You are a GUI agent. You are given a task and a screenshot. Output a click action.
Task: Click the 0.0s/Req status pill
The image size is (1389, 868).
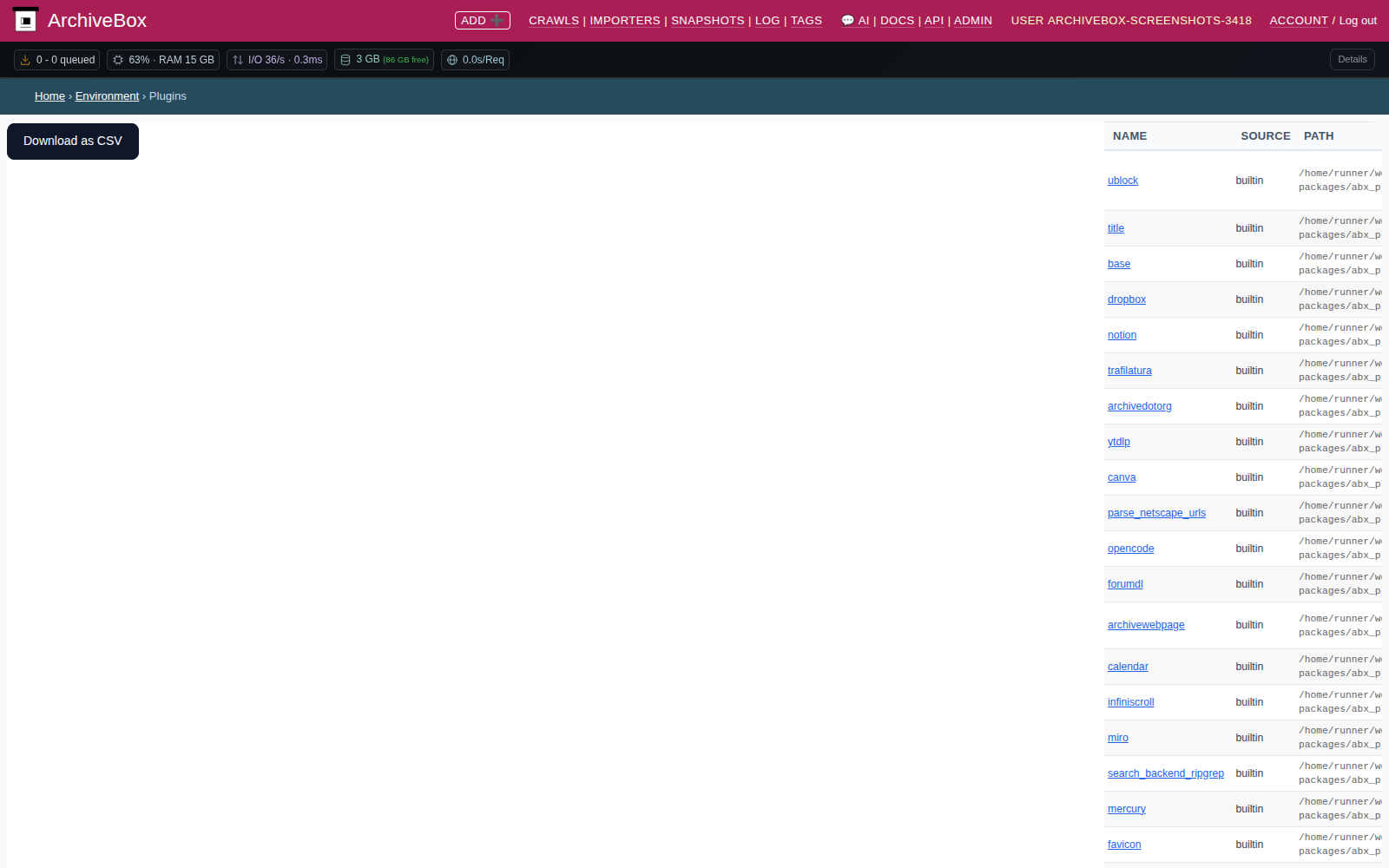tap(475, 60)
